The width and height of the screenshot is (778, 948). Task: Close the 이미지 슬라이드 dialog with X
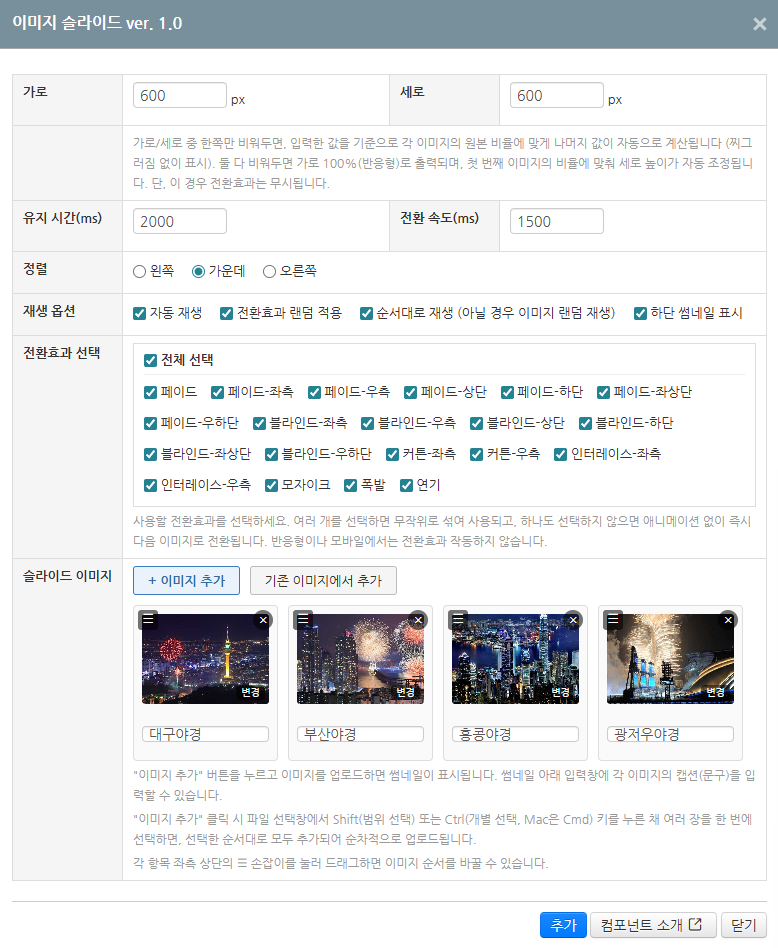[x=760, y=24]
